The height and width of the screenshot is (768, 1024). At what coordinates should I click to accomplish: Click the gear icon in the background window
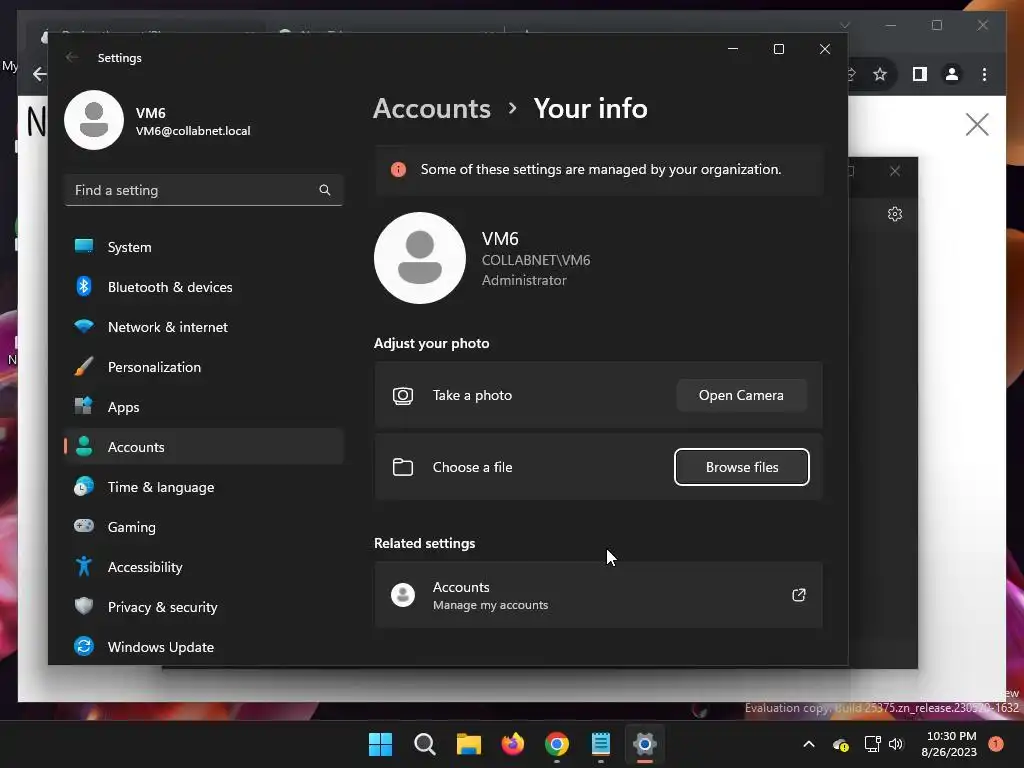(x=895, y=214)
